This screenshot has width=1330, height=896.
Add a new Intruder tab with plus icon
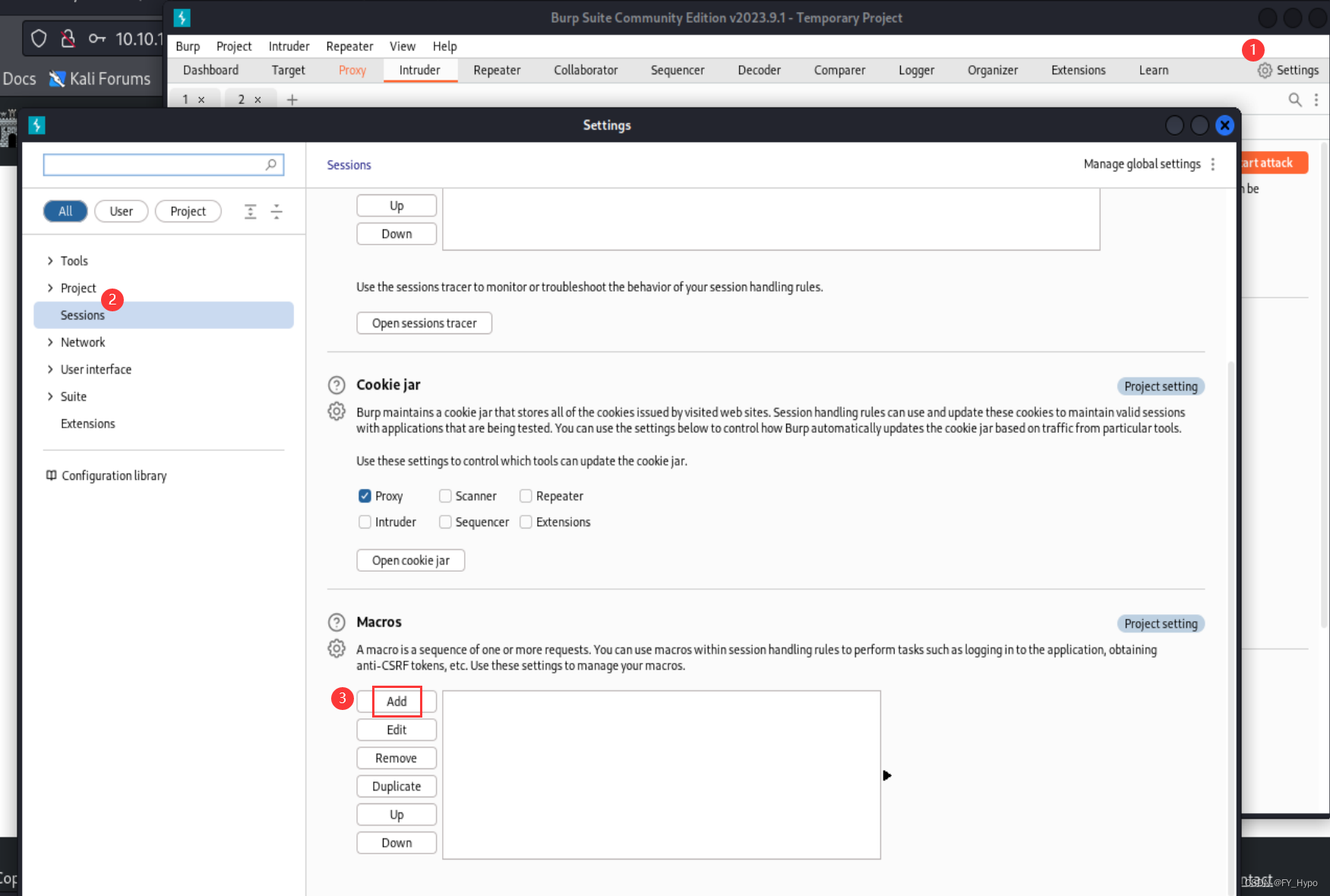coord(292,99)
